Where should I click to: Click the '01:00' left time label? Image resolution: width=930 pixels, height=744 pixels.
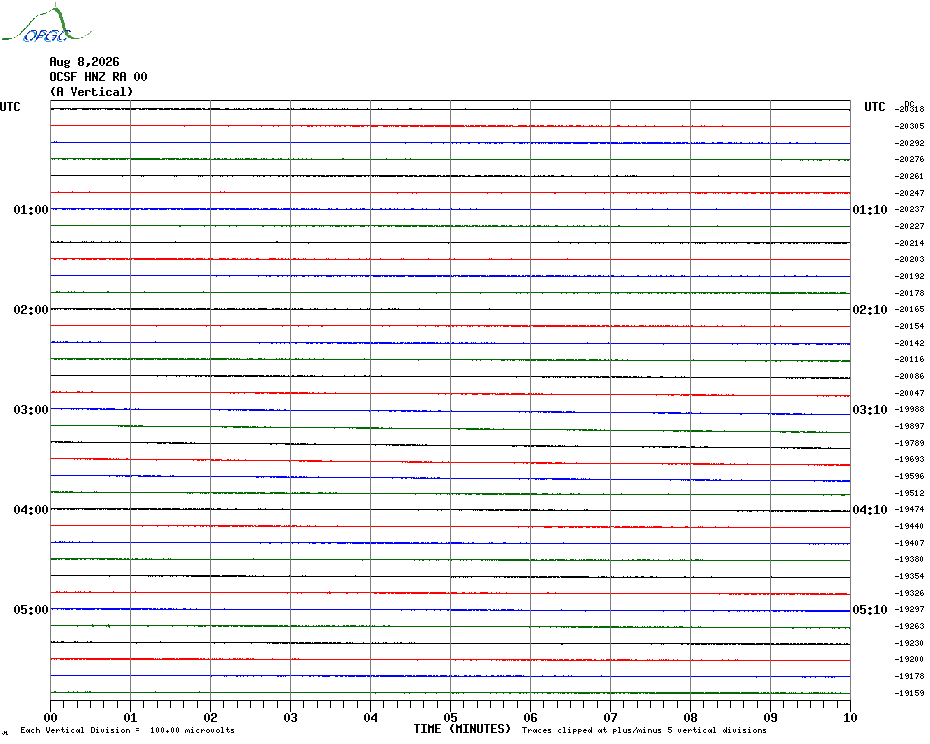[x=31, y=209]
